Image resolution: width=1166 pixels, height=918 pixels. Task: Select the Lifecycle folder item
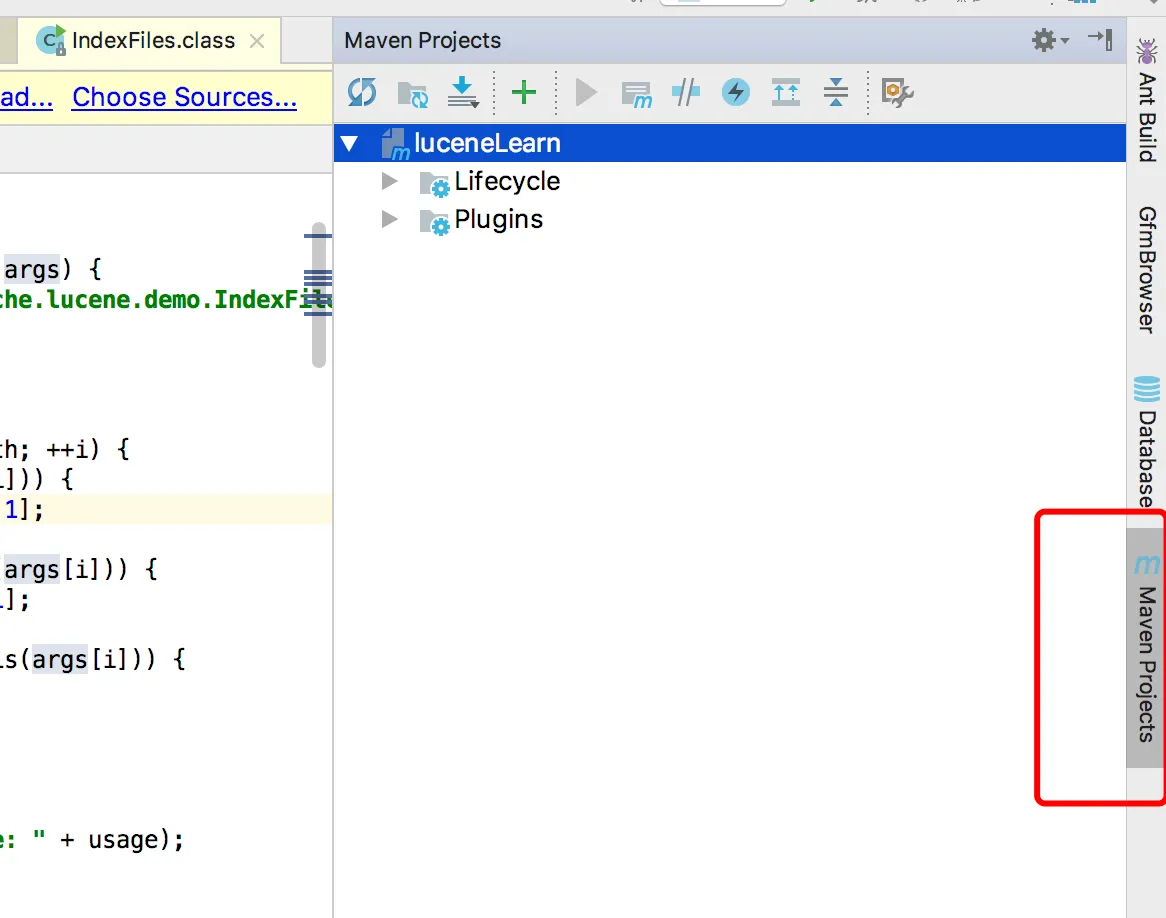490,182
